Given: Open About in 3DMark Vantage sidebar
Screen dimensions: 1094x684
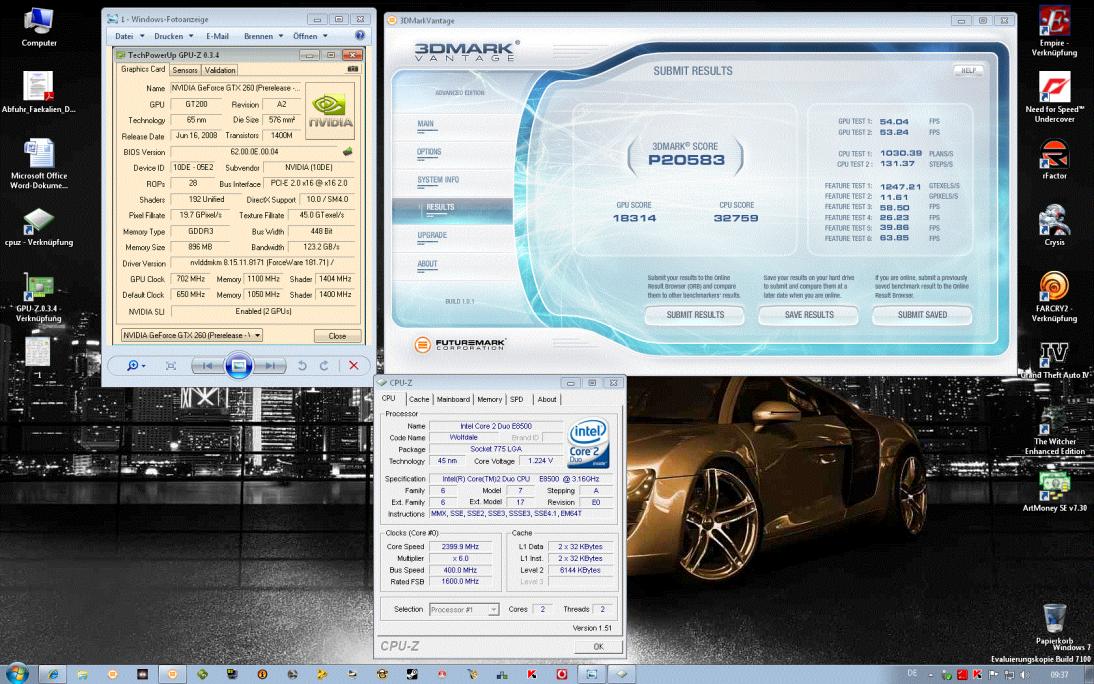Looking at the screenshot, I should 427,264.
